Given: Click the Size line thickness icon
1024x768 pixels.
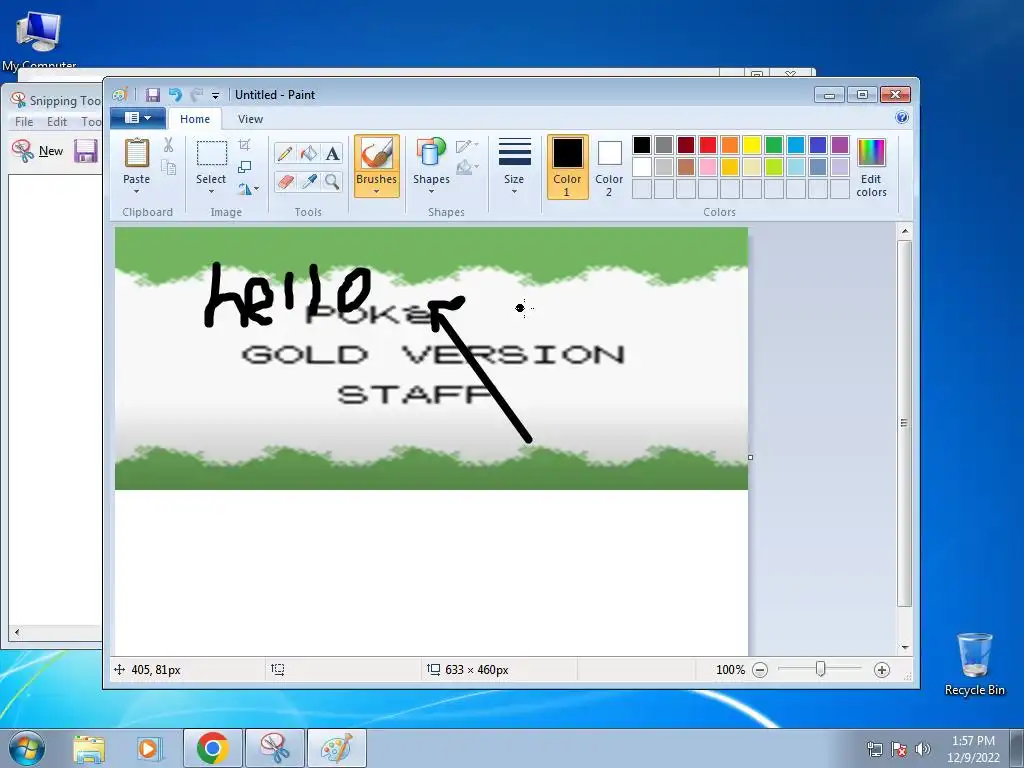Looking at the screenshot, I should (x=515, y=152).
